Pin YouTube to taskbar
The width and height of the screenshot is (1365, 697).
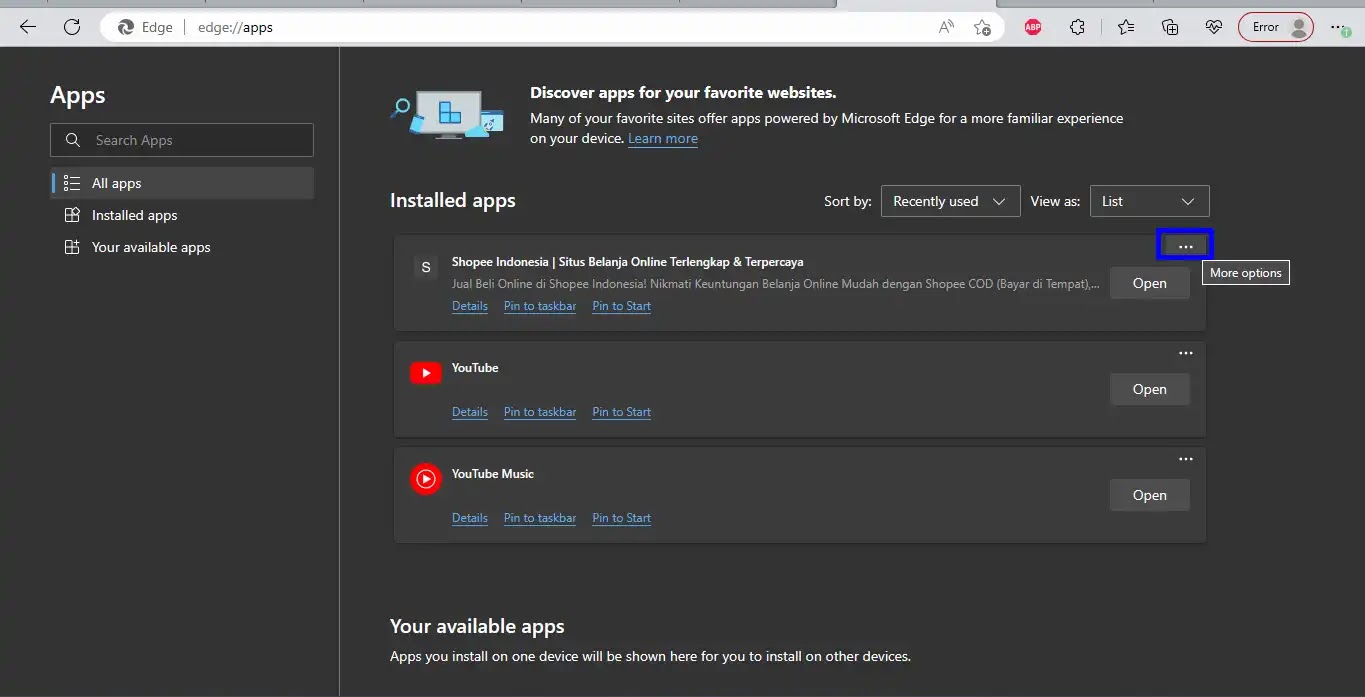click(540, 412)
